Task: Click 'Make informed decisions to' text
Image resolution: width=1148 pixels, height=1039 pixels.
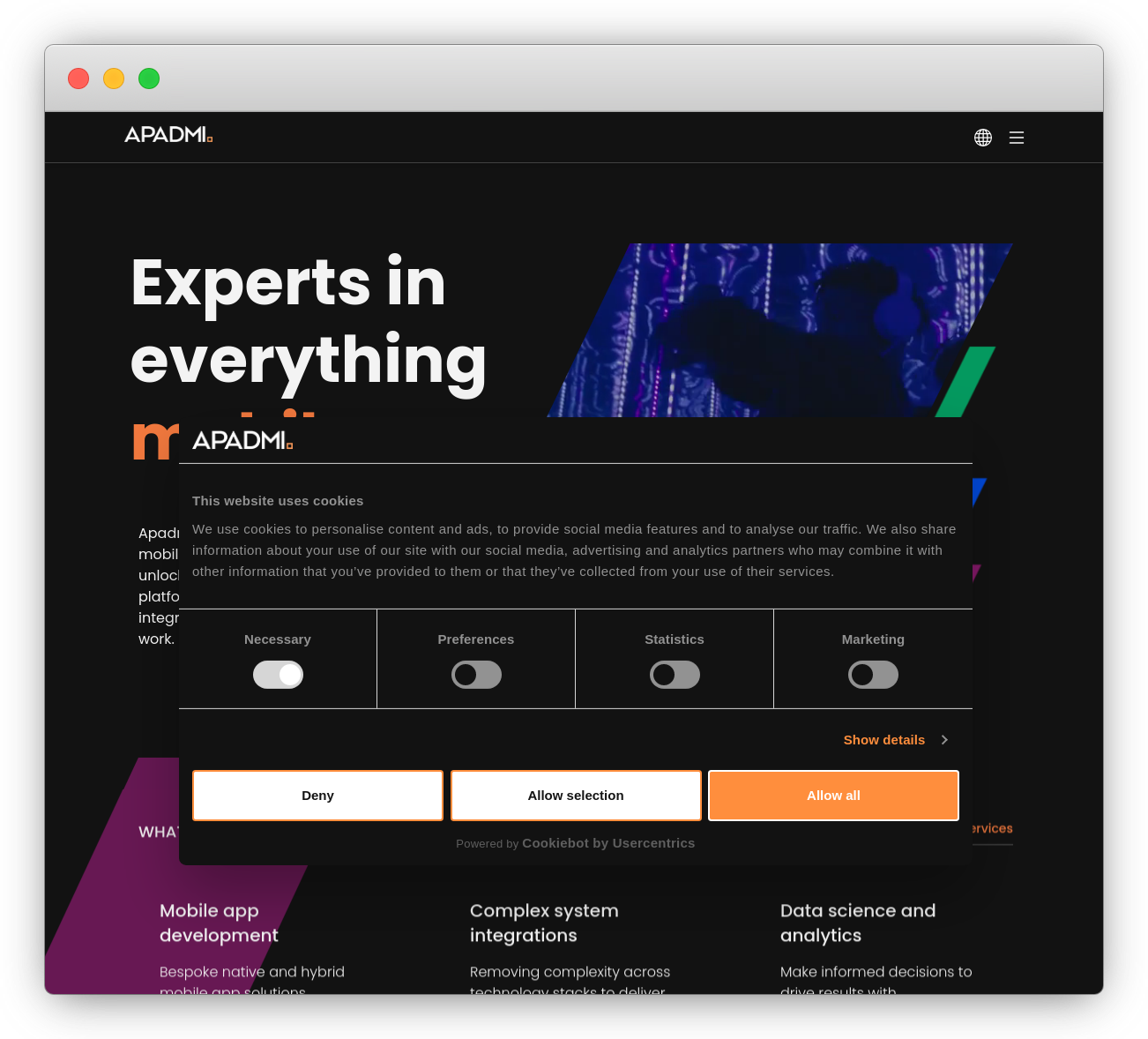Action: coord(876,972)
